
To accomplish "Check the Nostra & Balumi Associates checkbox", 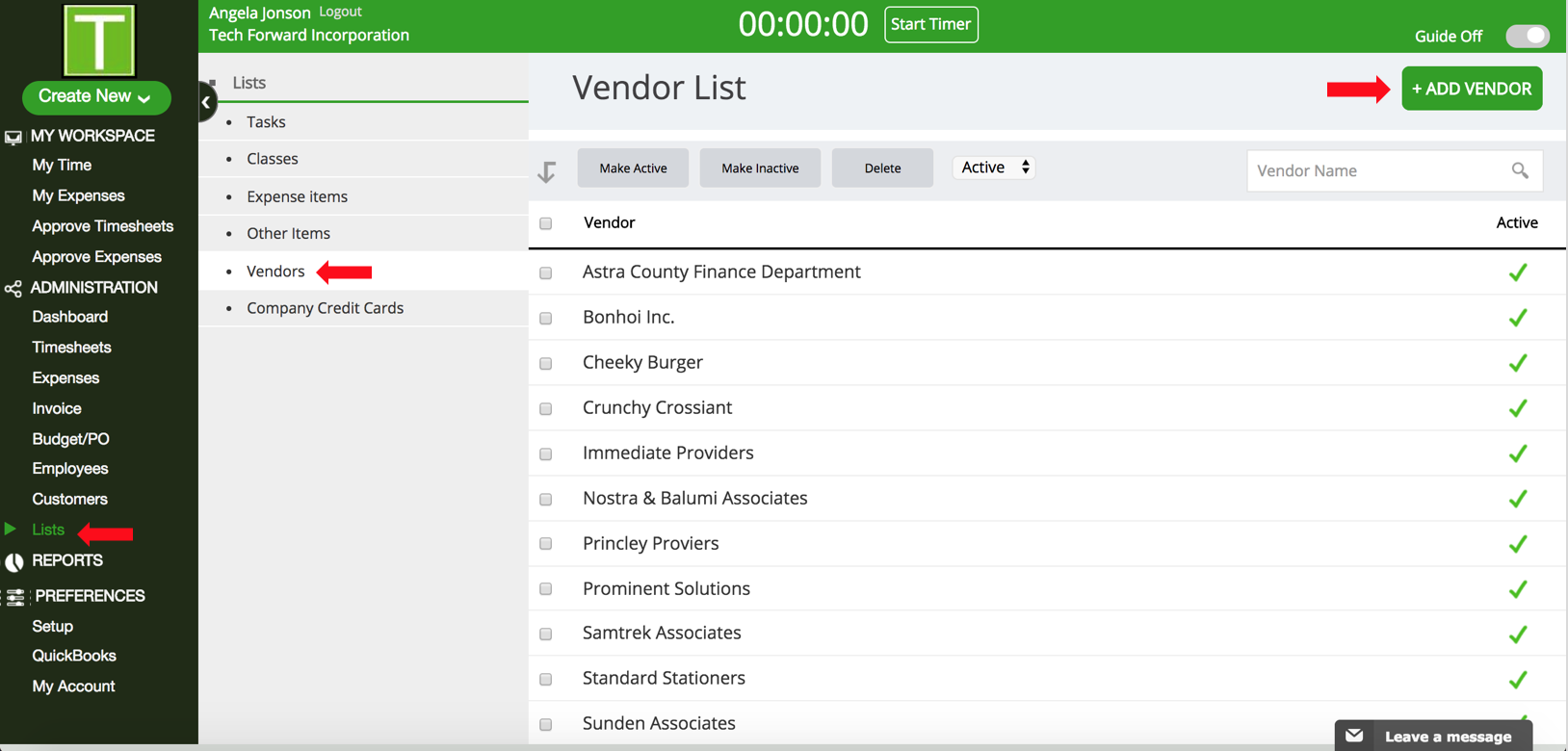I will click(x=546, y=499).
